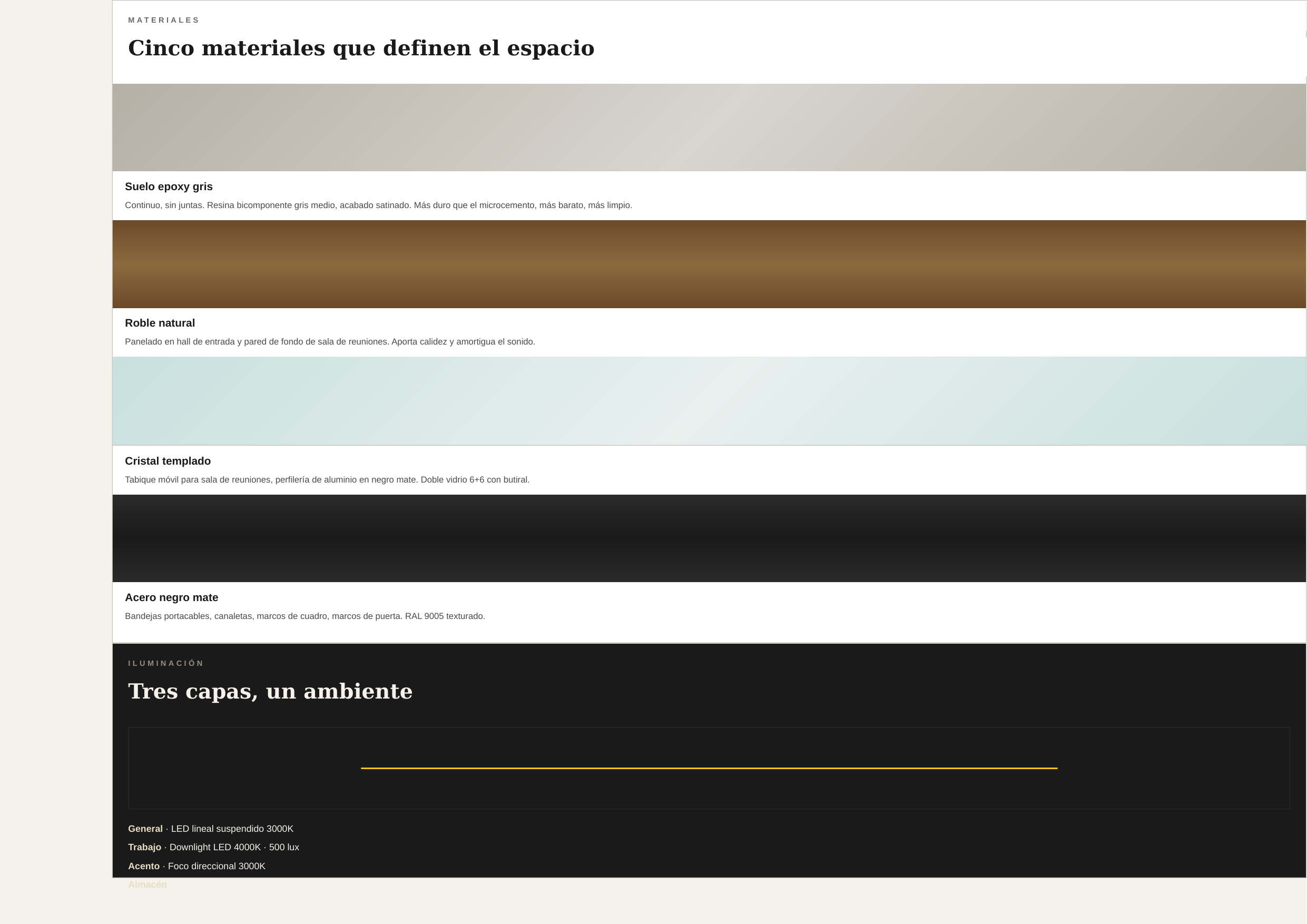Screen dimensions: 1307x924
Task: Click the Suelo epoxy gris title
Action: 169,186
